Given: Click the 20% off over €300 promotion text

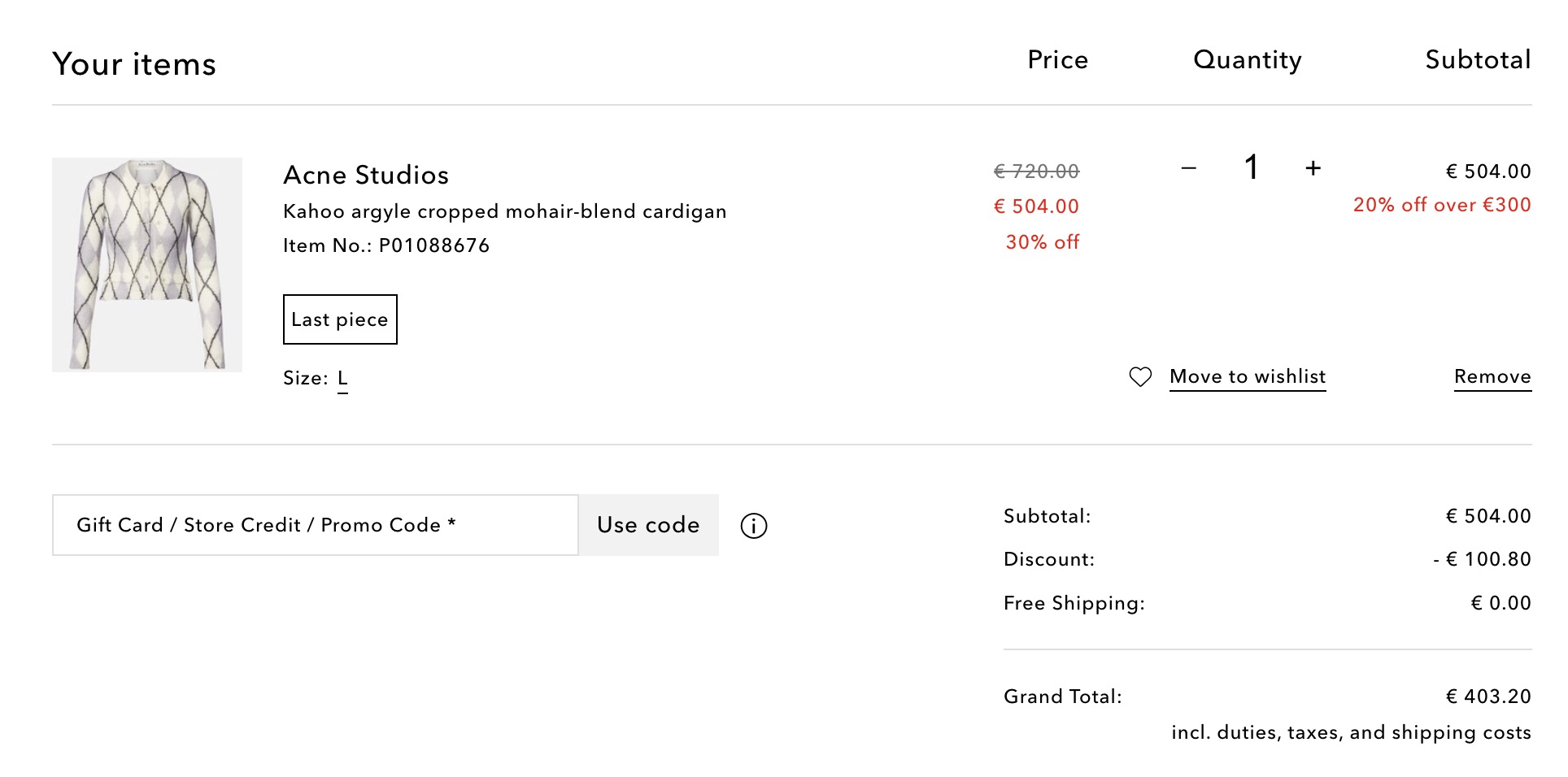Looking at the screenshot, I should point(1442,205).
